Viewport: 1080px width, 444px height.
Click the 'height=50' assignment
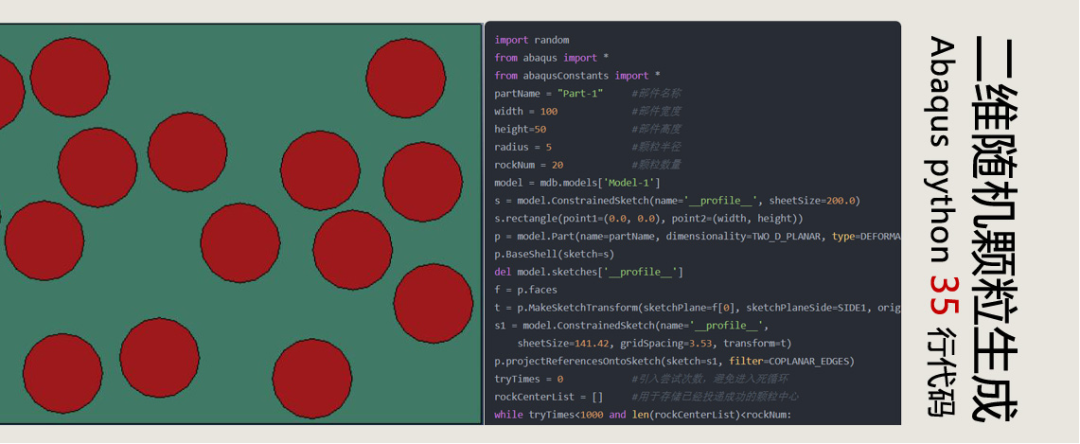(x=520, y=129)
